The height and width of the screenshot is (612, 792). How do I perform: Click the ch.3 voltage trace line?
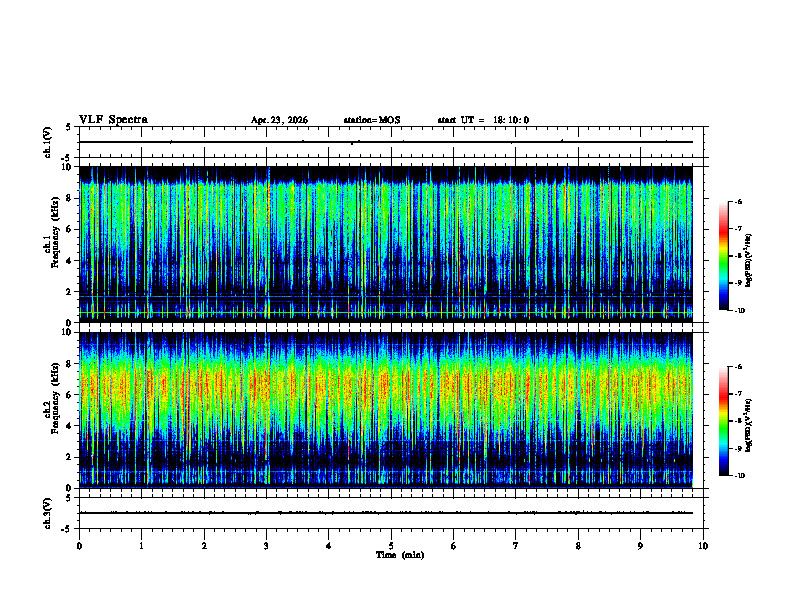pos(386,513)
